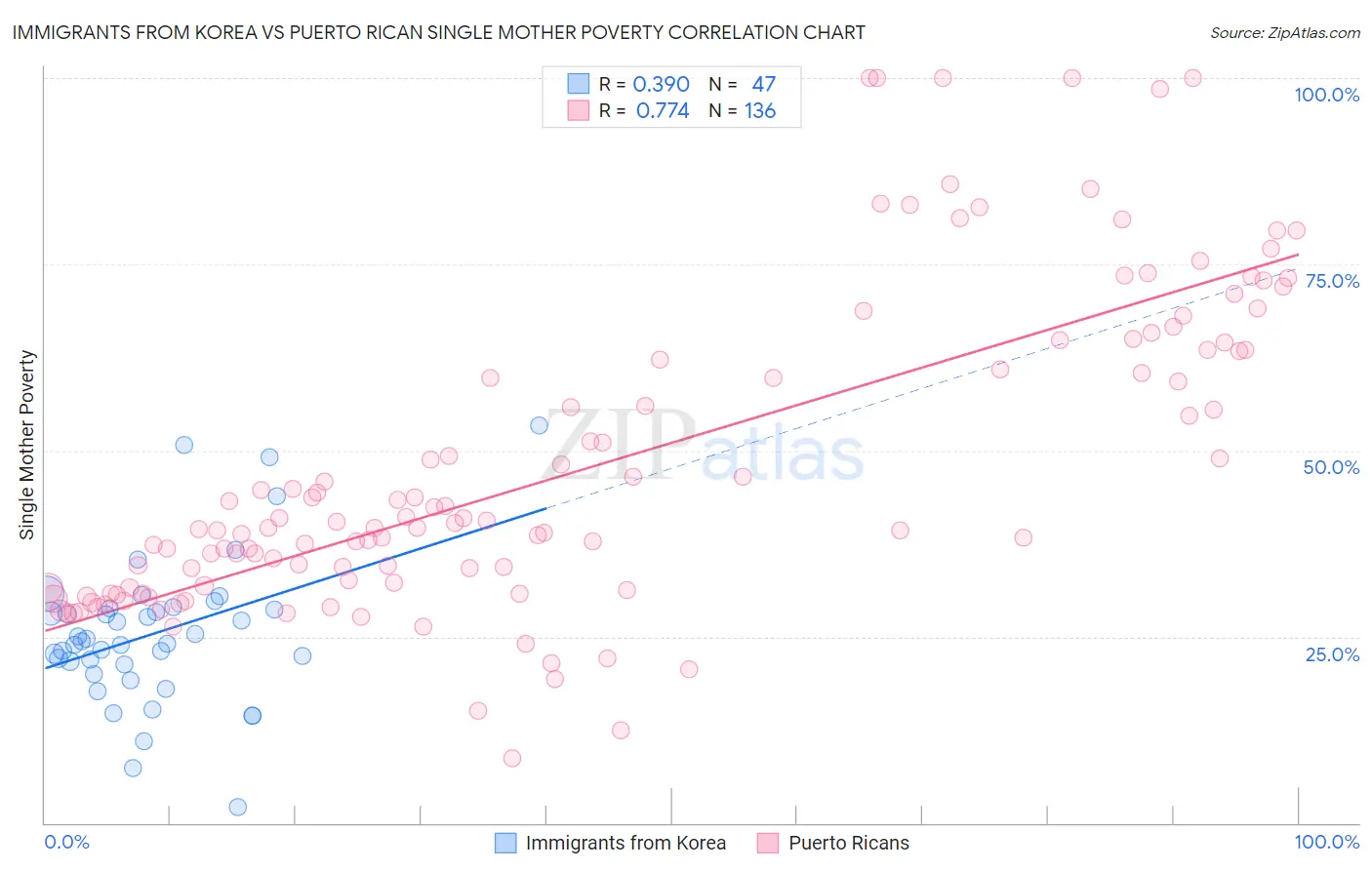Open the ZipAtlas.com source link
Screen dimensions: 1372x870
pos(1285,32)
